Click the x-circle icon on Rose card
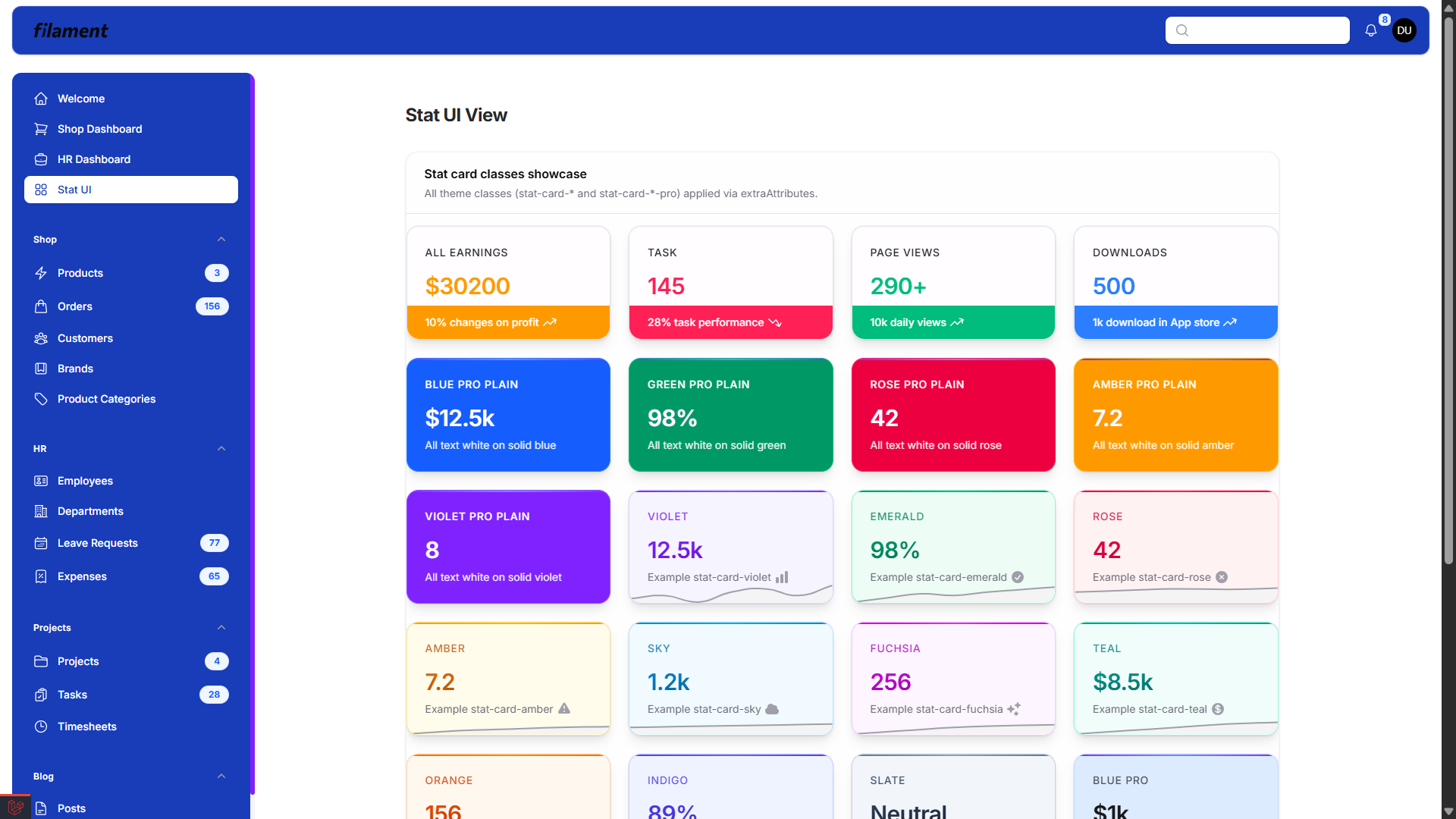 1222,577
